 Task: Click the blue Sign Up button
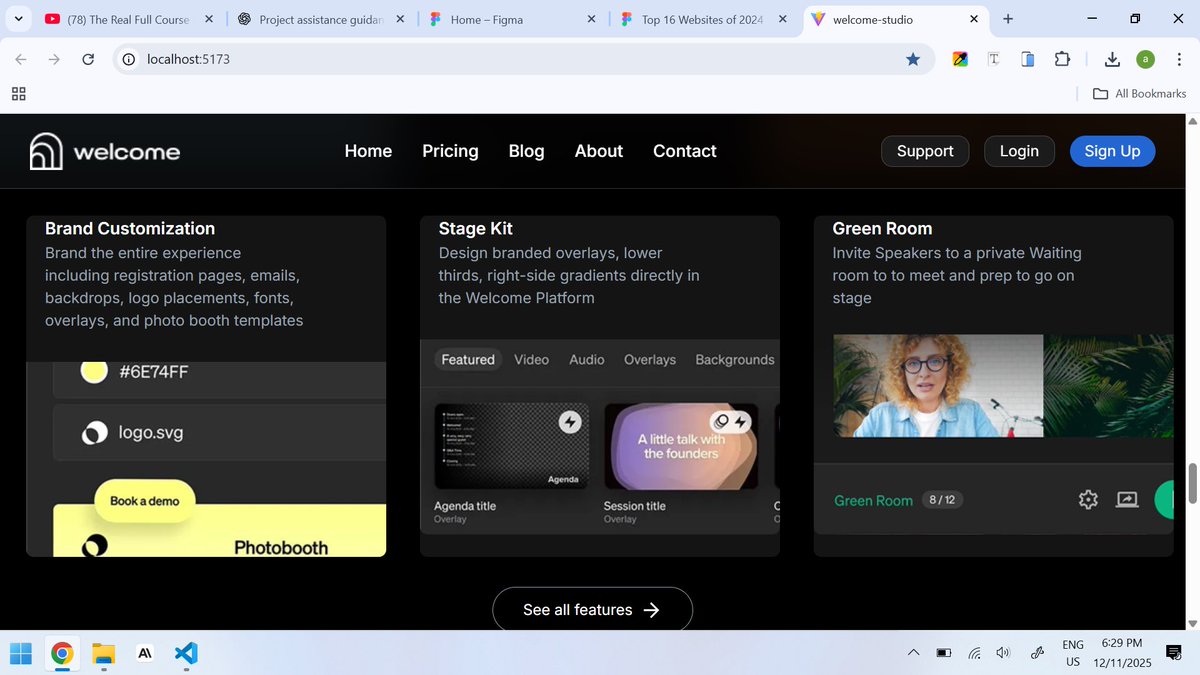pyautogui.click(x=1112, y=151)
